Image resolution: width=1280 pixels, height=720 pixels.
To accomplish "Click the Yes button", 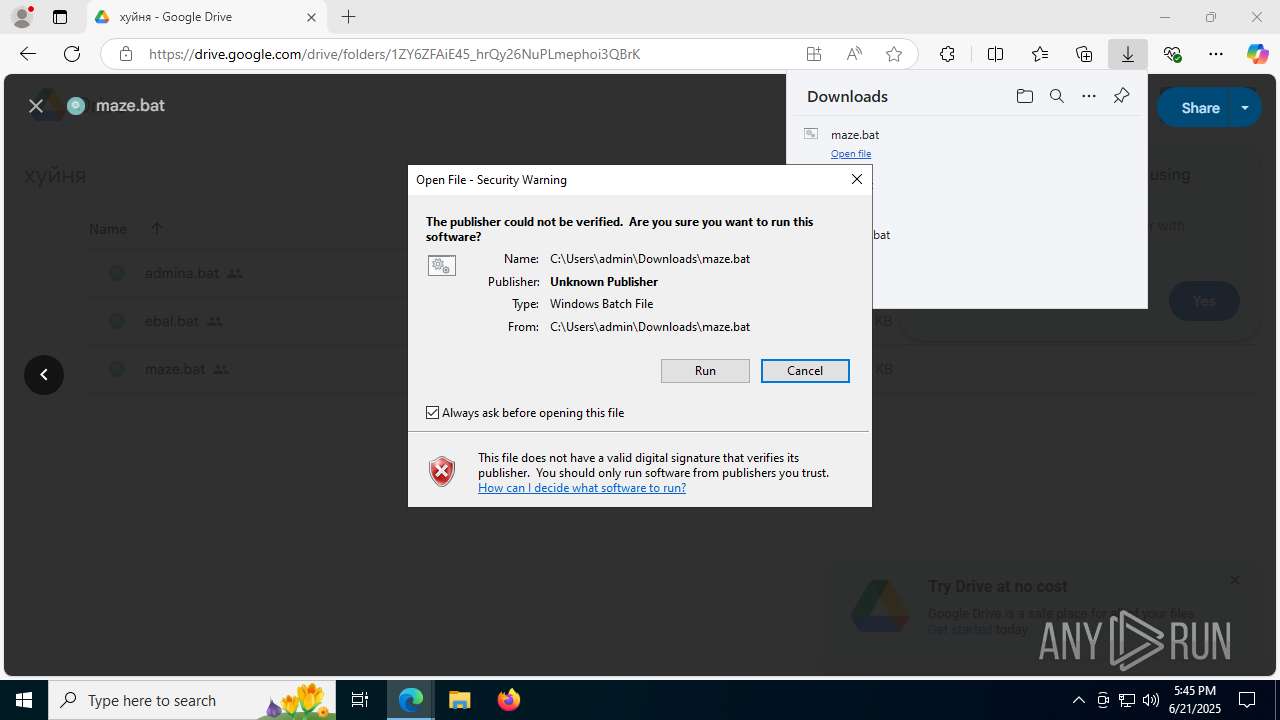I will (x=1204, y=301).
